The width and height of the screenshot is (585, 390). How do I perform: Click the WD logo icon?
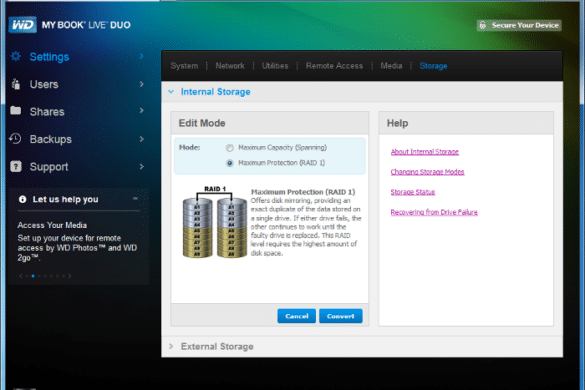22,25
